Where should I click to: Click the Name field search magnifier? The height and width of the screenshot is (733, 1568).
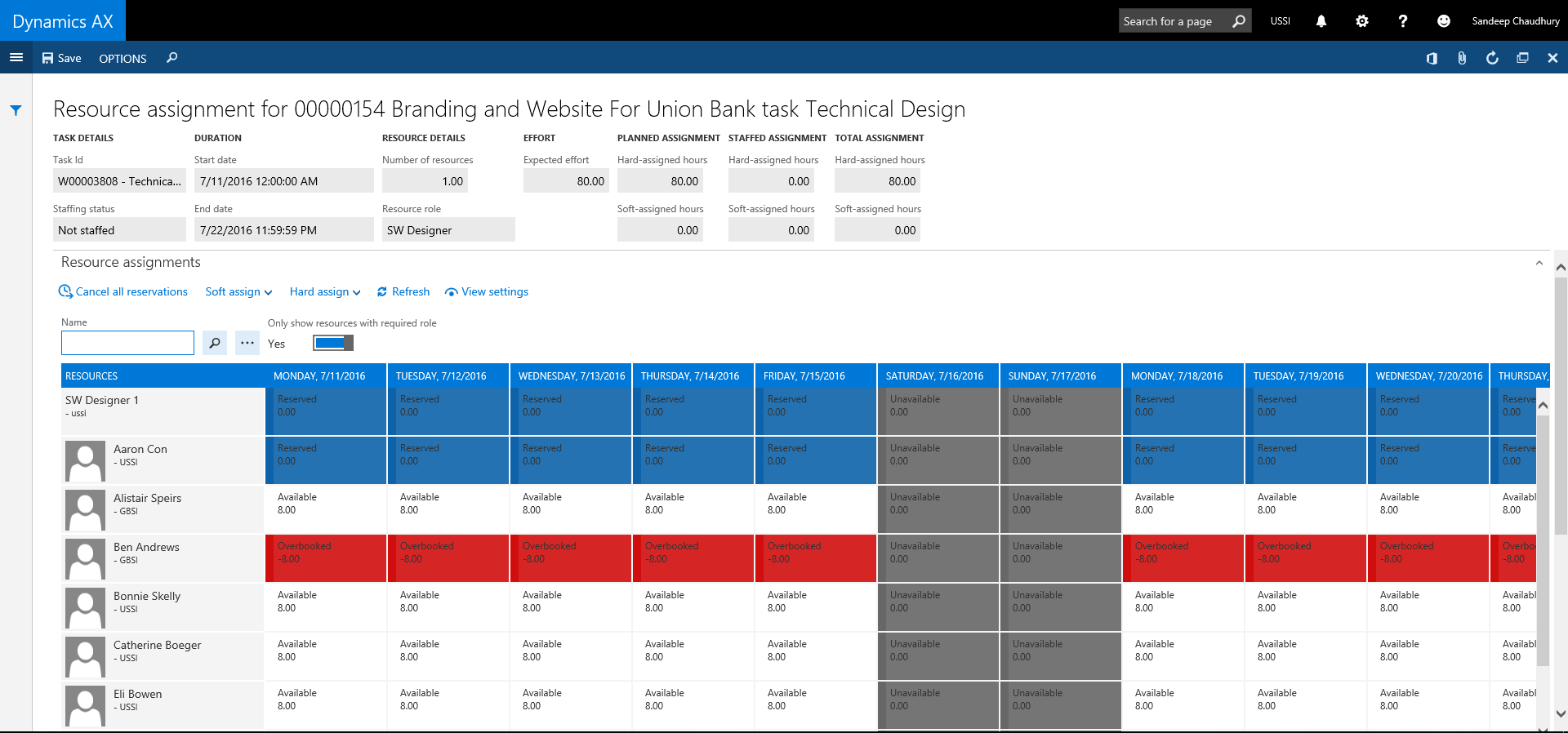214,343
